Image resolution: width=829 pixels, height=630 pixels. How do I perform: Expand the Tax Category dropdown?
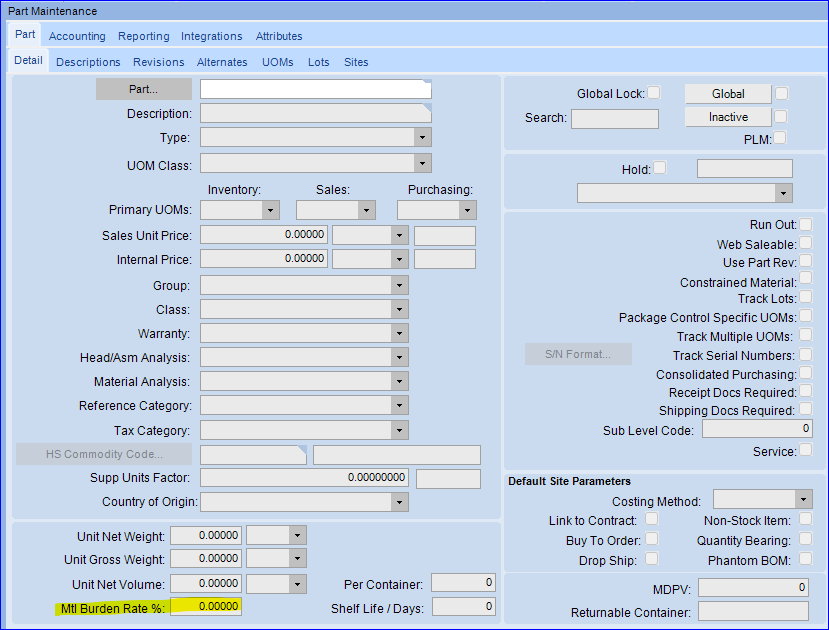pos(400,430)
